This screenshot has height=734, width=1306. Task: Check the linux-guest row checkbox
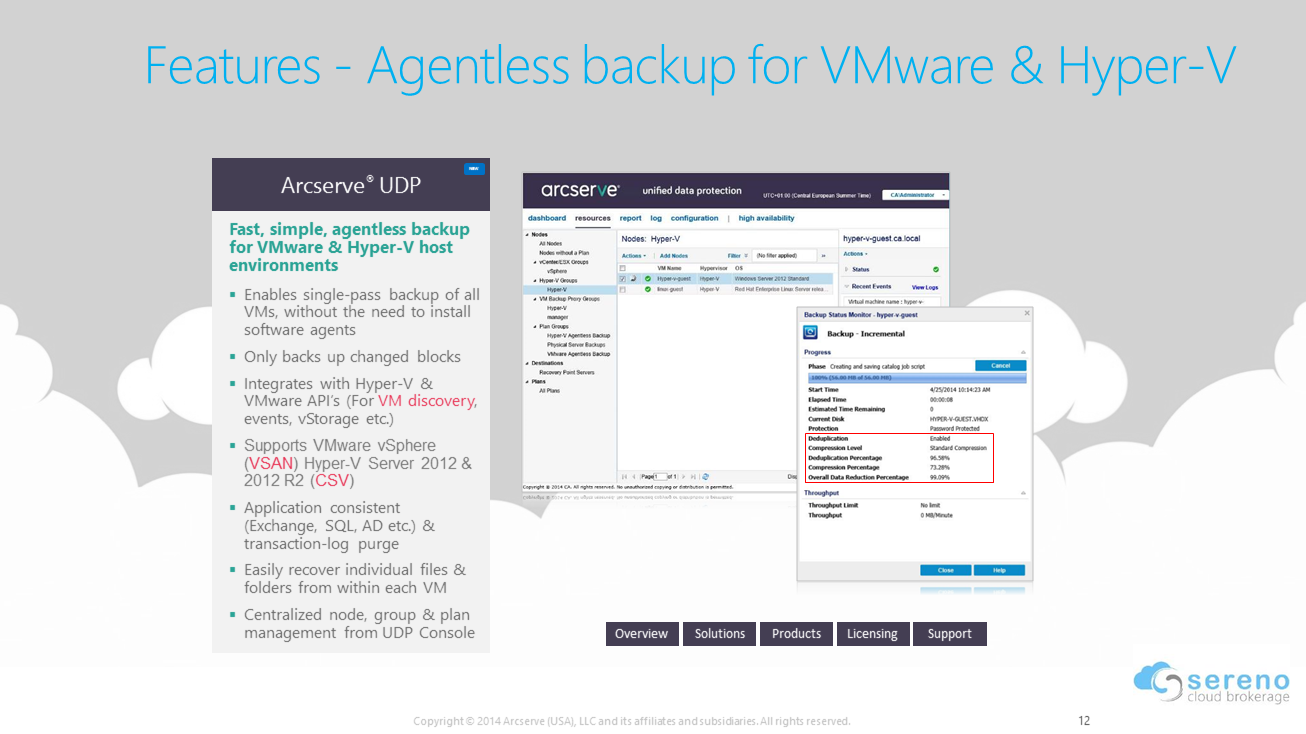(623, 289)
